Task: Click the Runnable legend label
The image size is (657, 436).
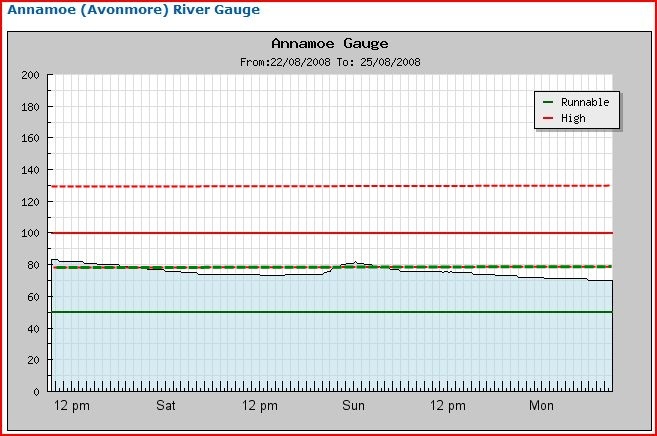Action: (x=586, y=102)
